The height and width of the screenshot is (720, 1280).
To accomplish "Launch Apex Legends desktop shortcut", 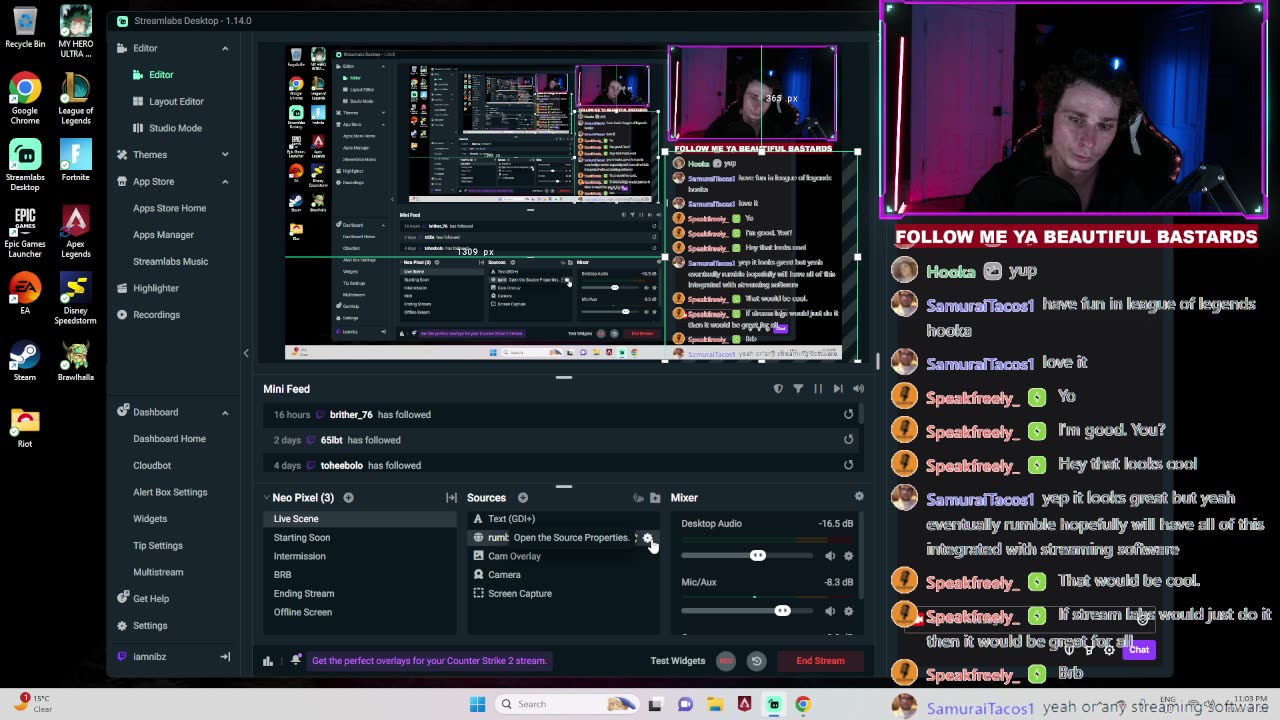I will point(76,232).
